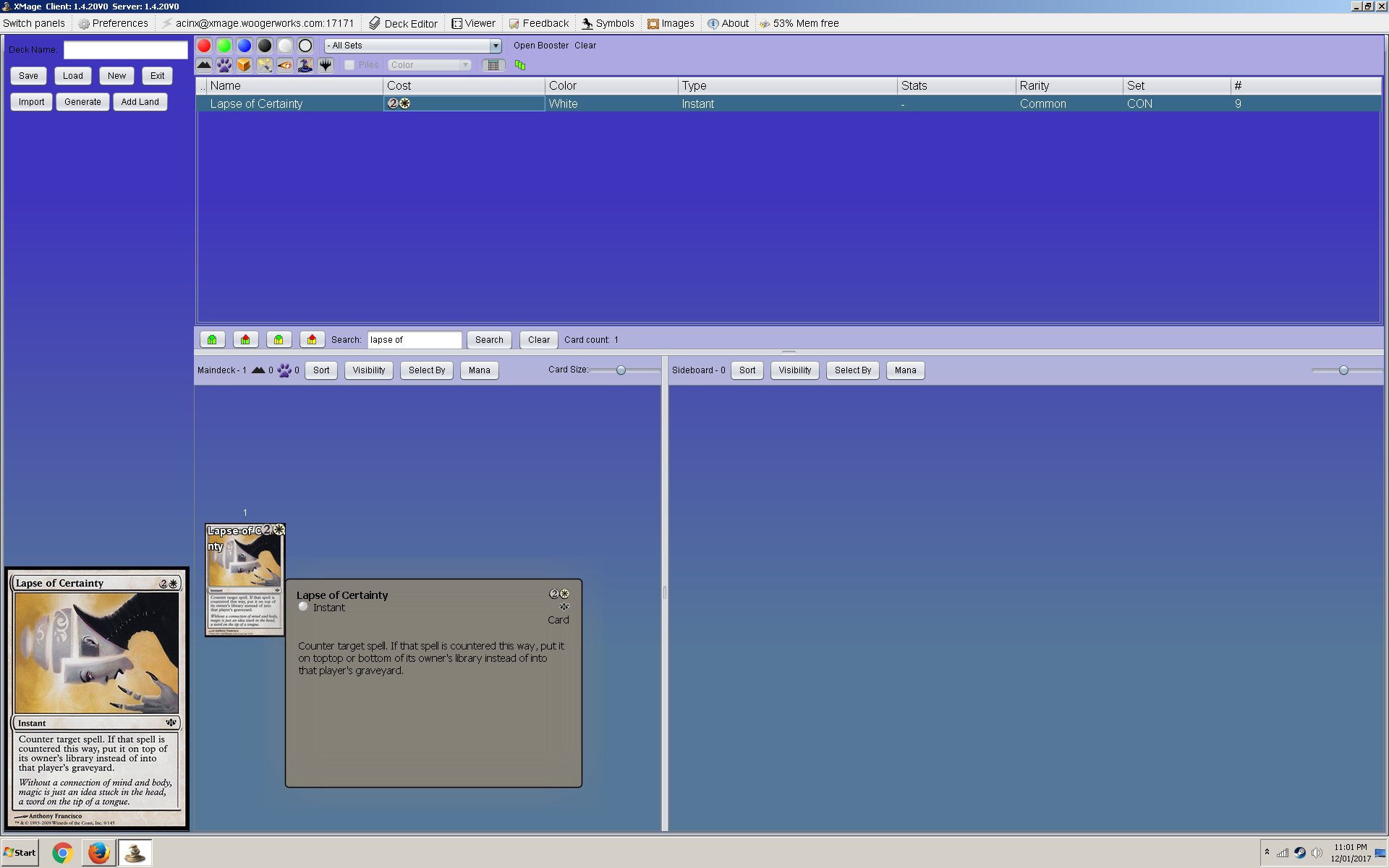Open Sideboard Visibility options
The height and width of the screenshot is (868, 1389).
tap(795, 370)
